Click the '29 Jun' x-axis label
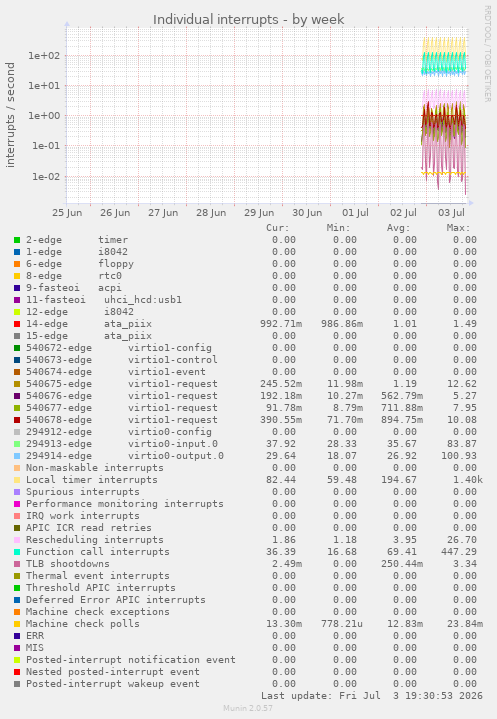The height and width of the screenshot is (719, 497). (x=259, y=213)
